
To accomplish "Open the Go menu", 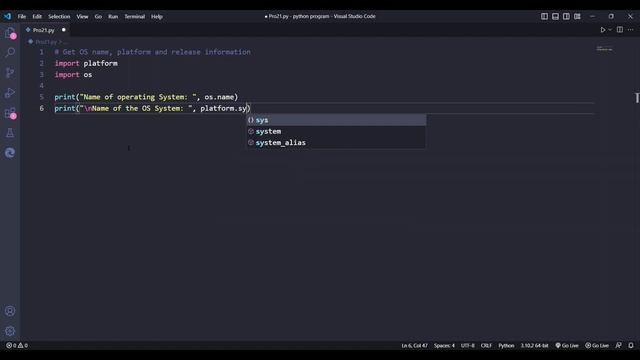I will coord(98,17).
